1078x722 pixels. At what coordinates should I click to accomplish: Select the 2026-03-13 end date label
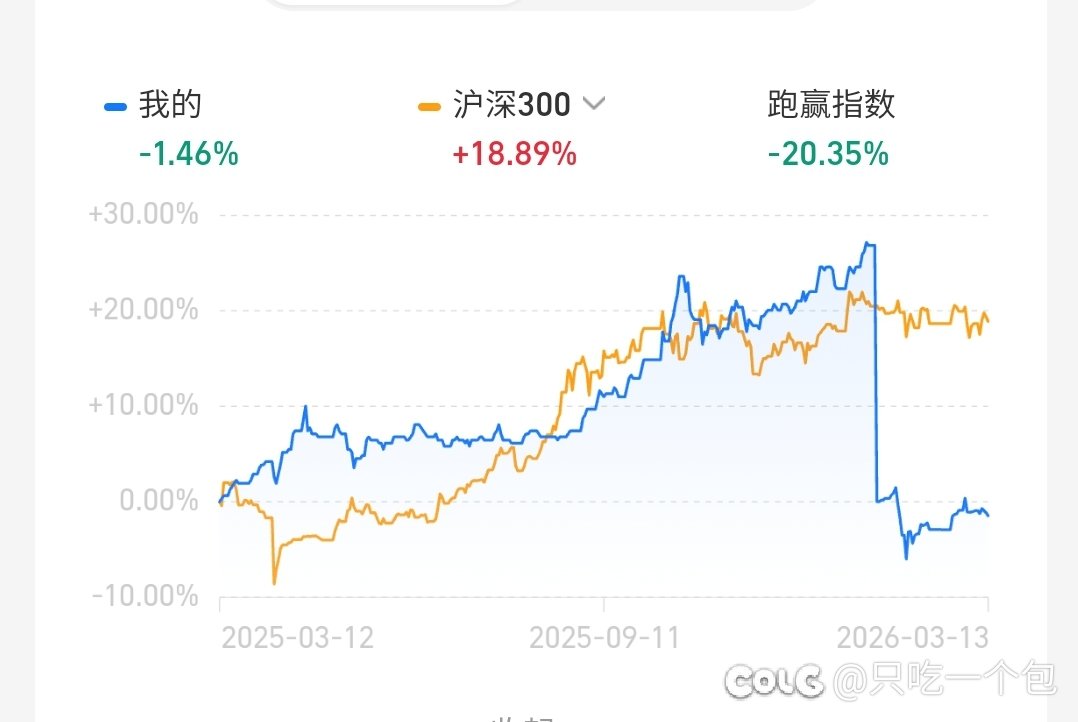[912, 638]
